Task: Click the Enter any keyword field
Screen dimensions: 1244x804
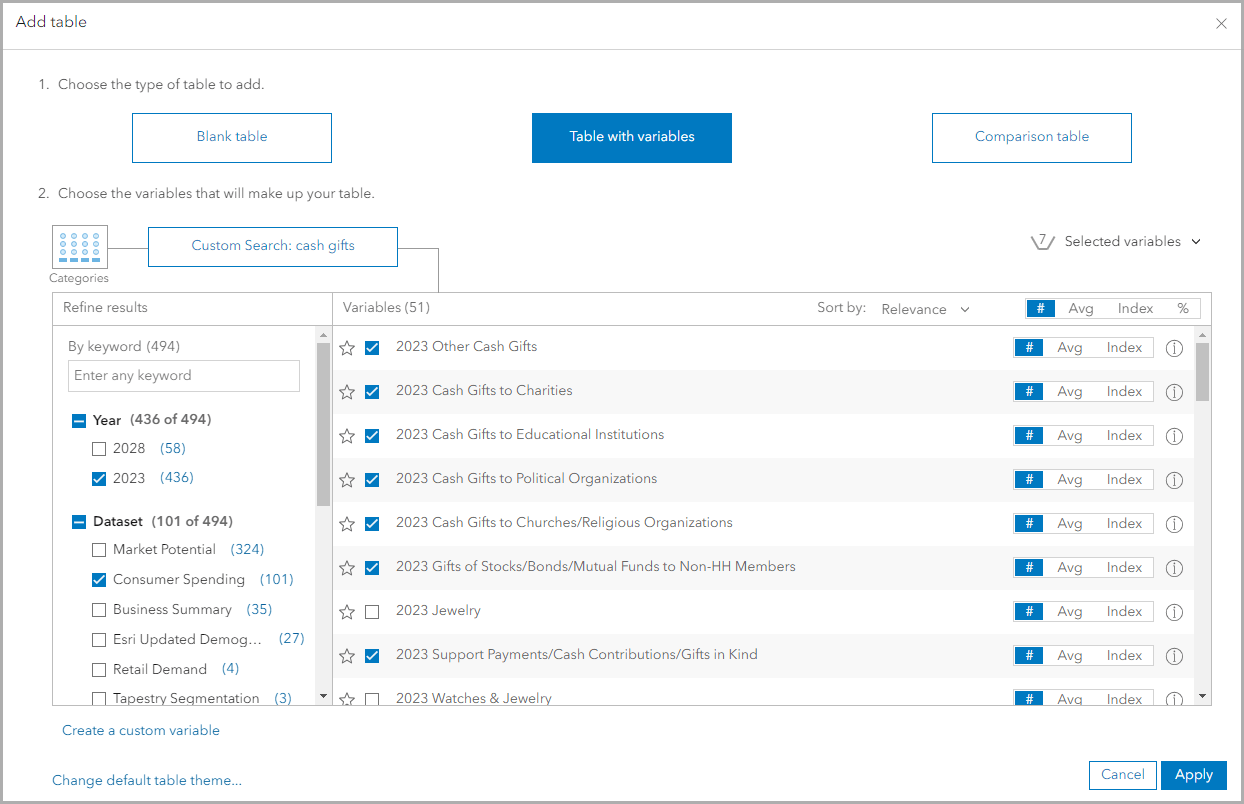Action: coord(184,376)
